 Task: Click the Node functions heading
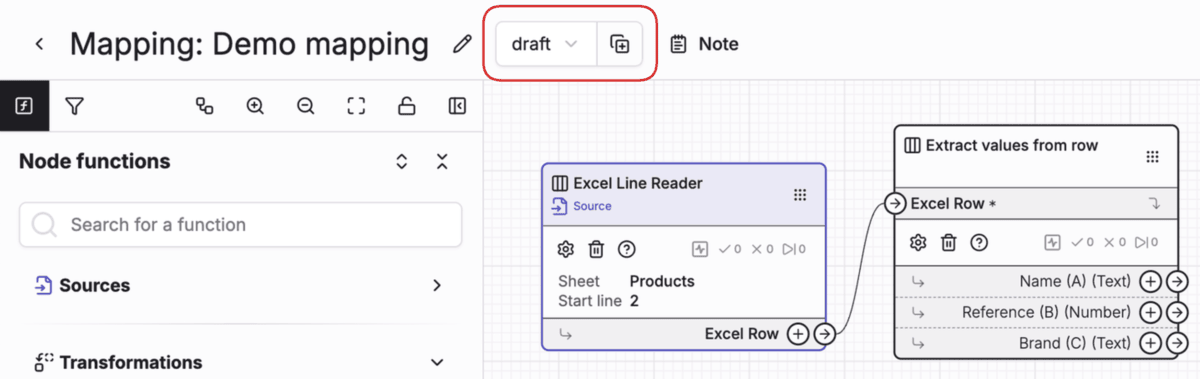pyautogui.click(x=95, y=161)
